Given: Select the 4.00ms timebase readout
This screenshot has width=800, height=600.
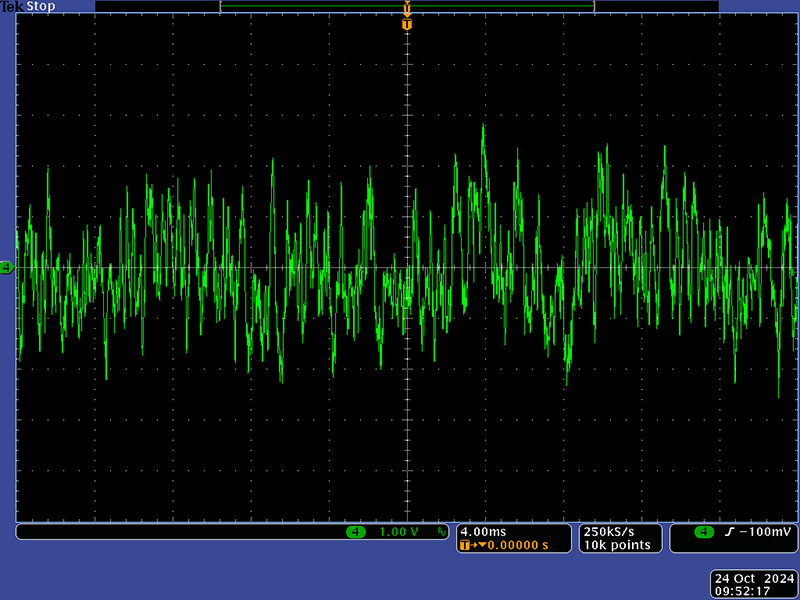Looking at the screenshot, I should 483,532.
